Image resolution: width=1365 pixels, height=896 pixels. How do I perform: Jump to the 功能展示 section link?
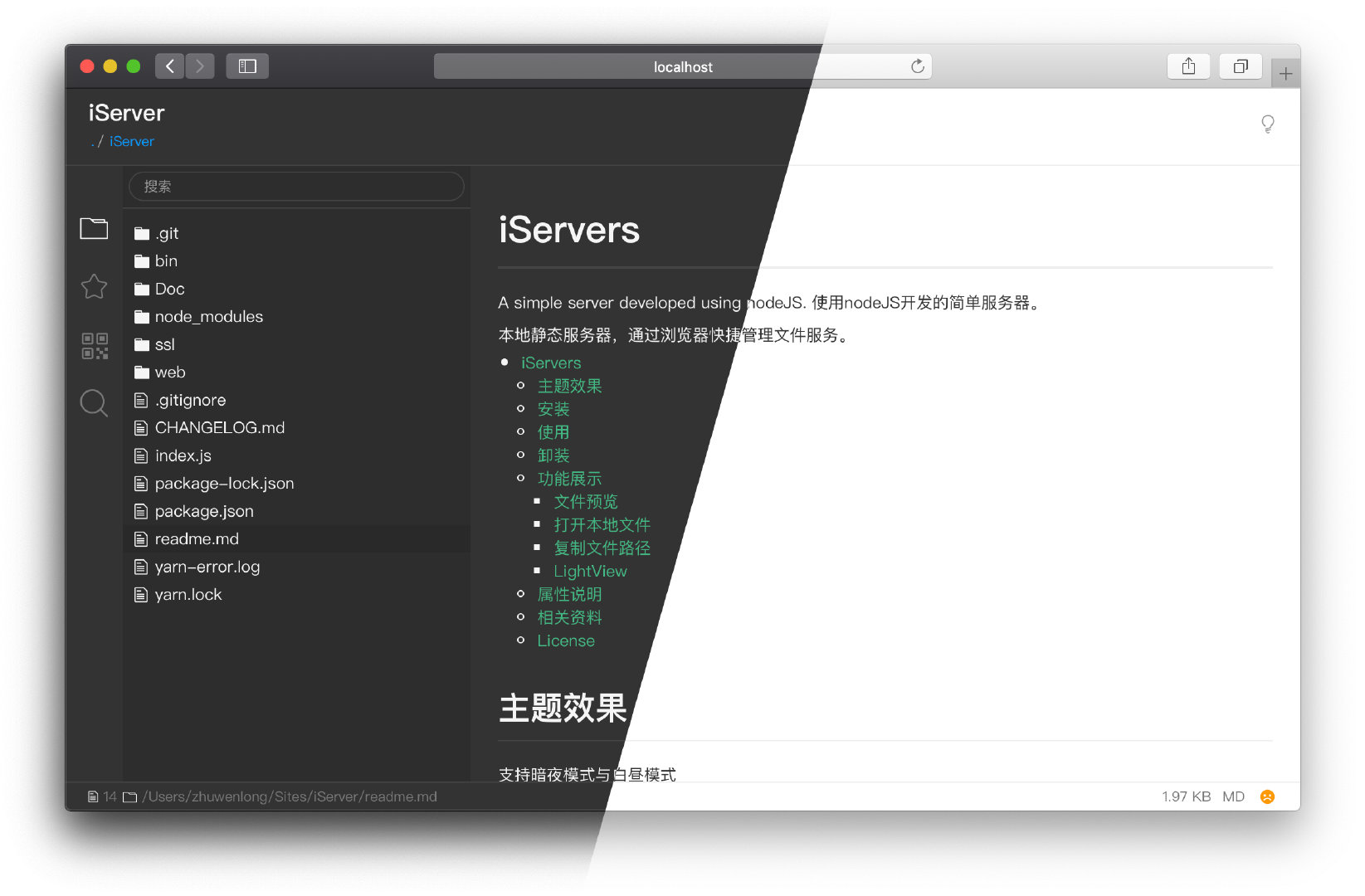(x=569, y=479)
